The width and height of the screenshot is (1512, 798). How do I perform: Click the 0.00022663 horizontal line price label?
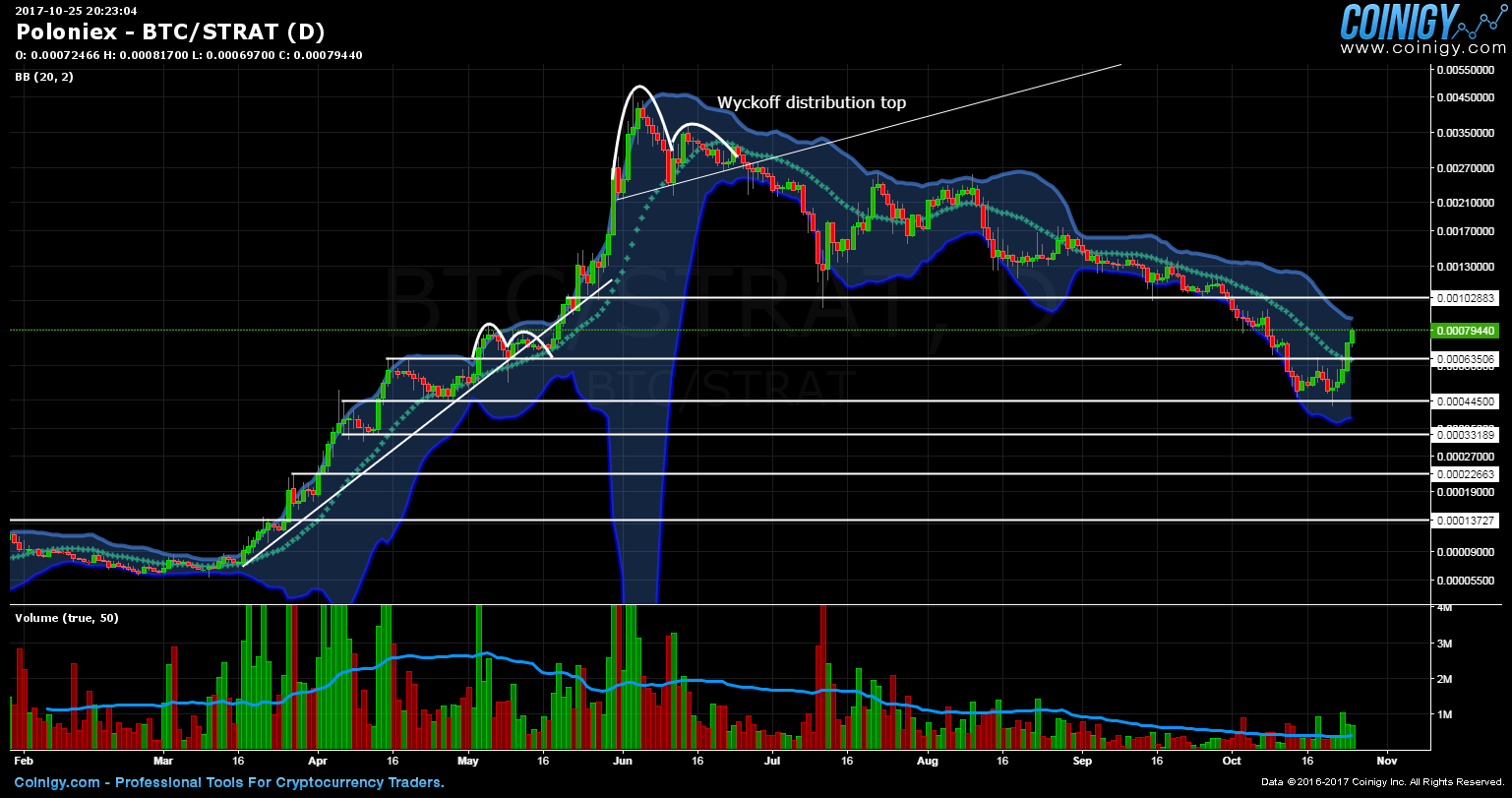coord(1466,474)
